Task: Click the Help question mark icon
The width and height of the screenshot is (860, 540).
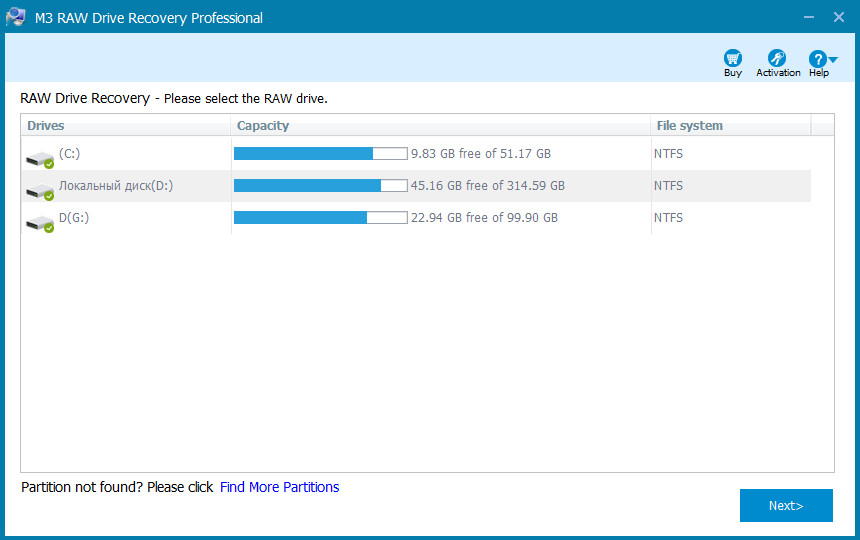Action: point(817,59)
